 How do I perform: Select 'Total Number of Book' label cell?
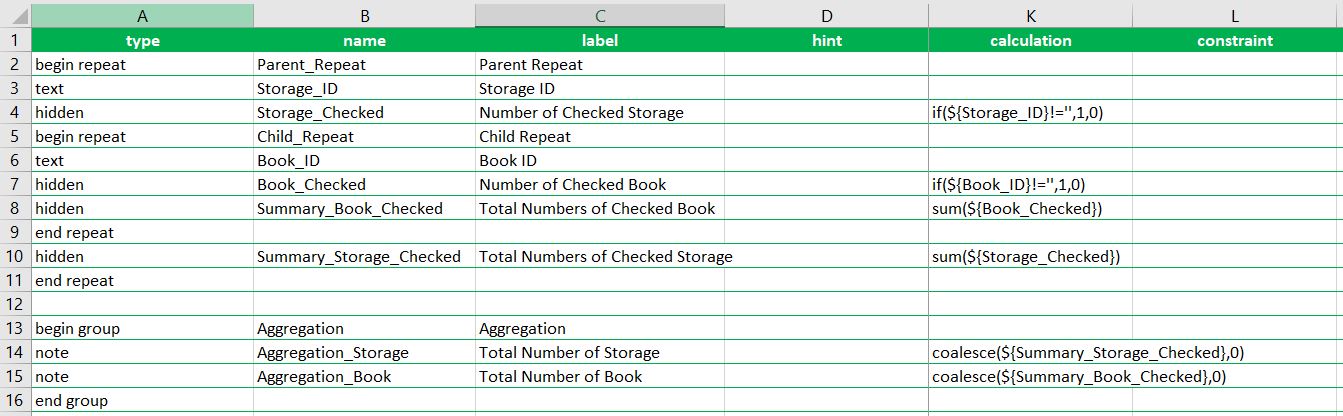[x=599, y=377]
